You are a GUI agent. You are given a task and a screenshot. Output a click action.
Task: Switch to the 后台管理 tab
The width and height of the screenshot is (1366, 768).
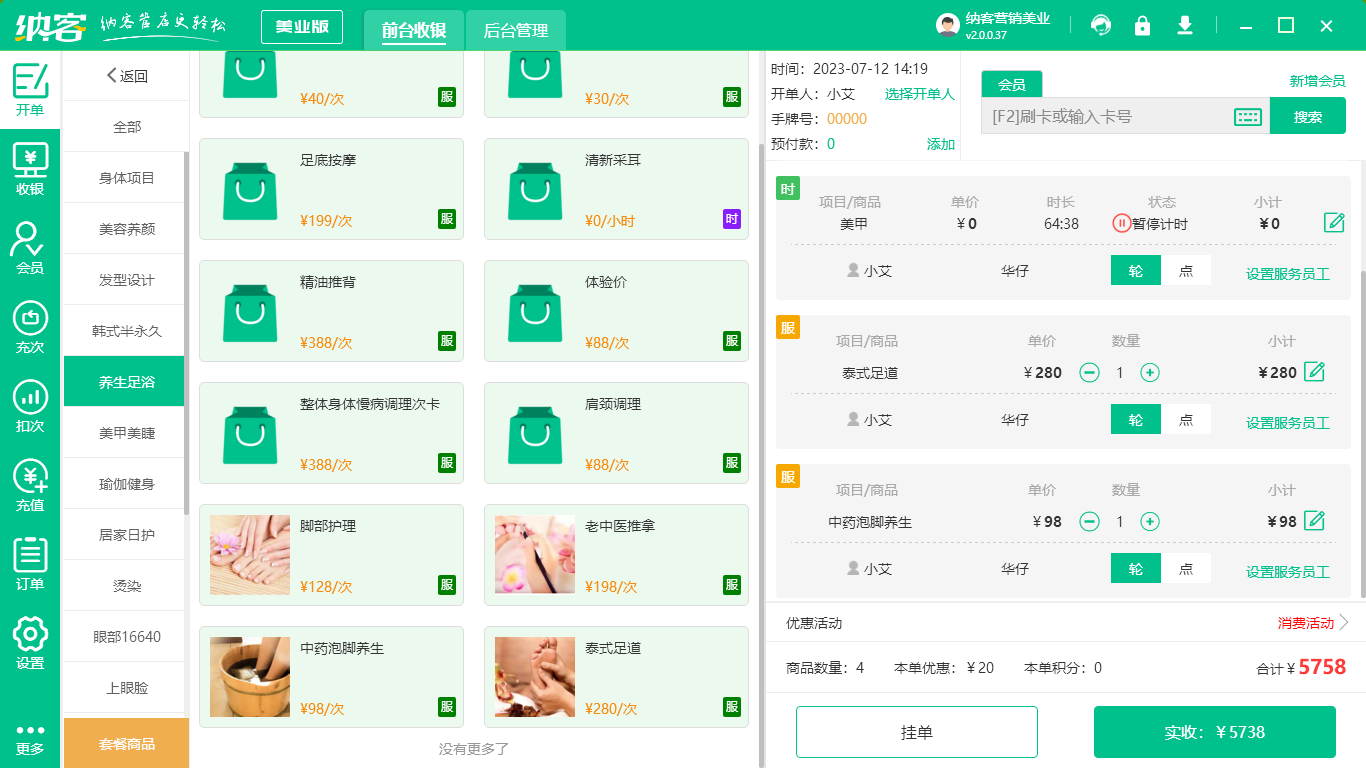point(516,31)
